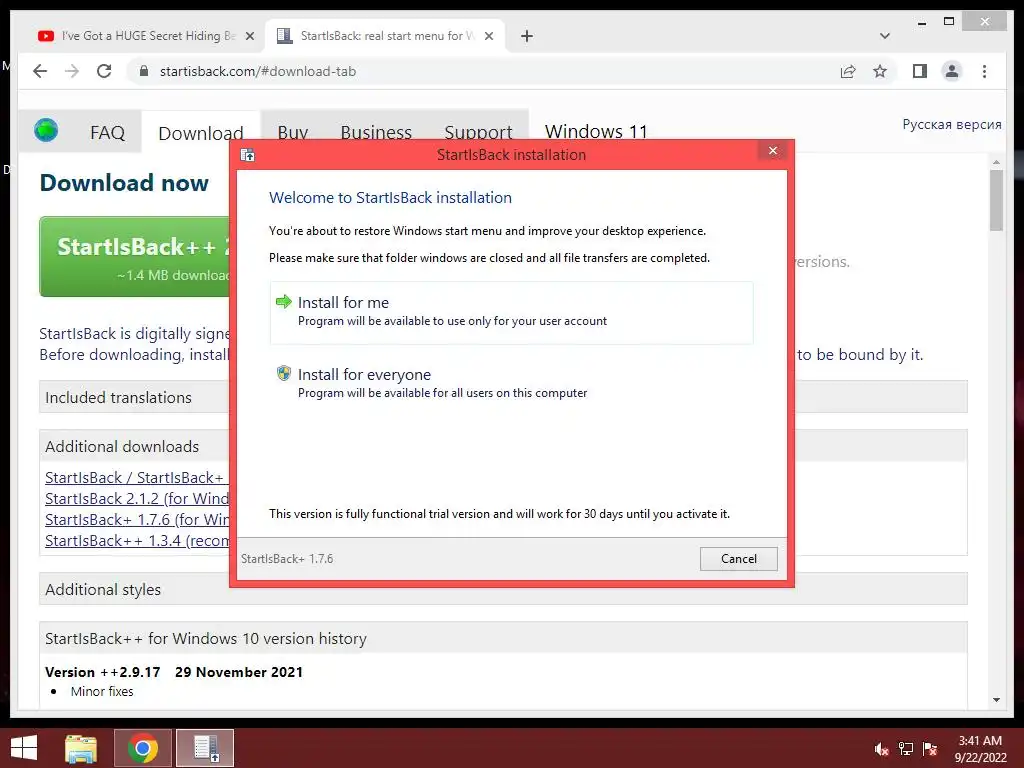Open StartIsBack / StartIsBack+ download link
Screen dimensions: 1024x768
135,477
